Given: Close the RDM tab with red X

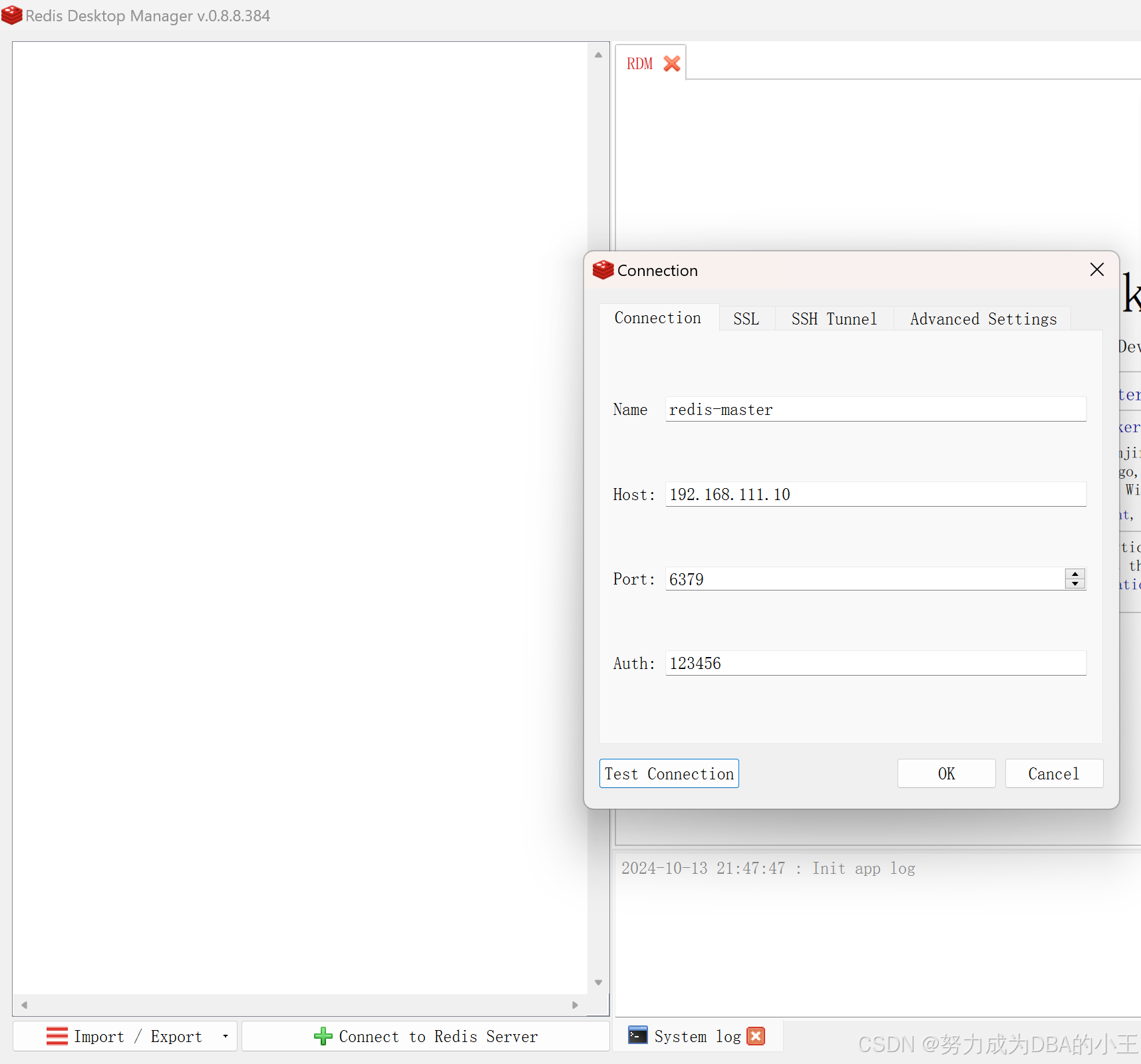Looking at the screenshot, I should coord(672,64).
